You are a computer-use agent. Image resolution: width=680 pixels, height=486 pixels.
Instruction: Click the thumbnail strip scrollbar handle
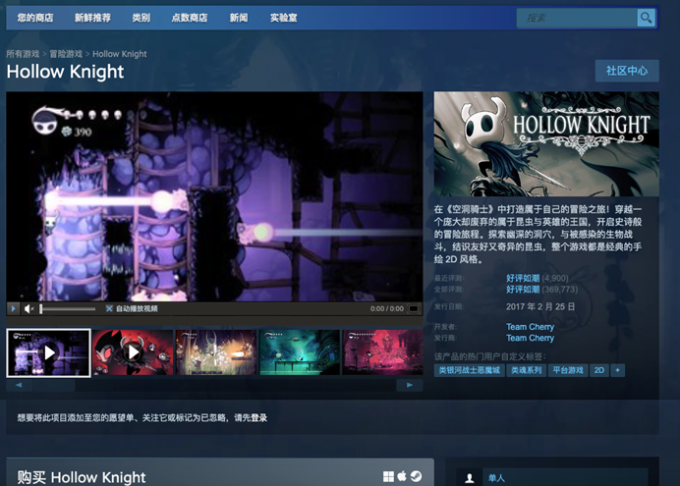pyautogui.click(x=53, y=385)
